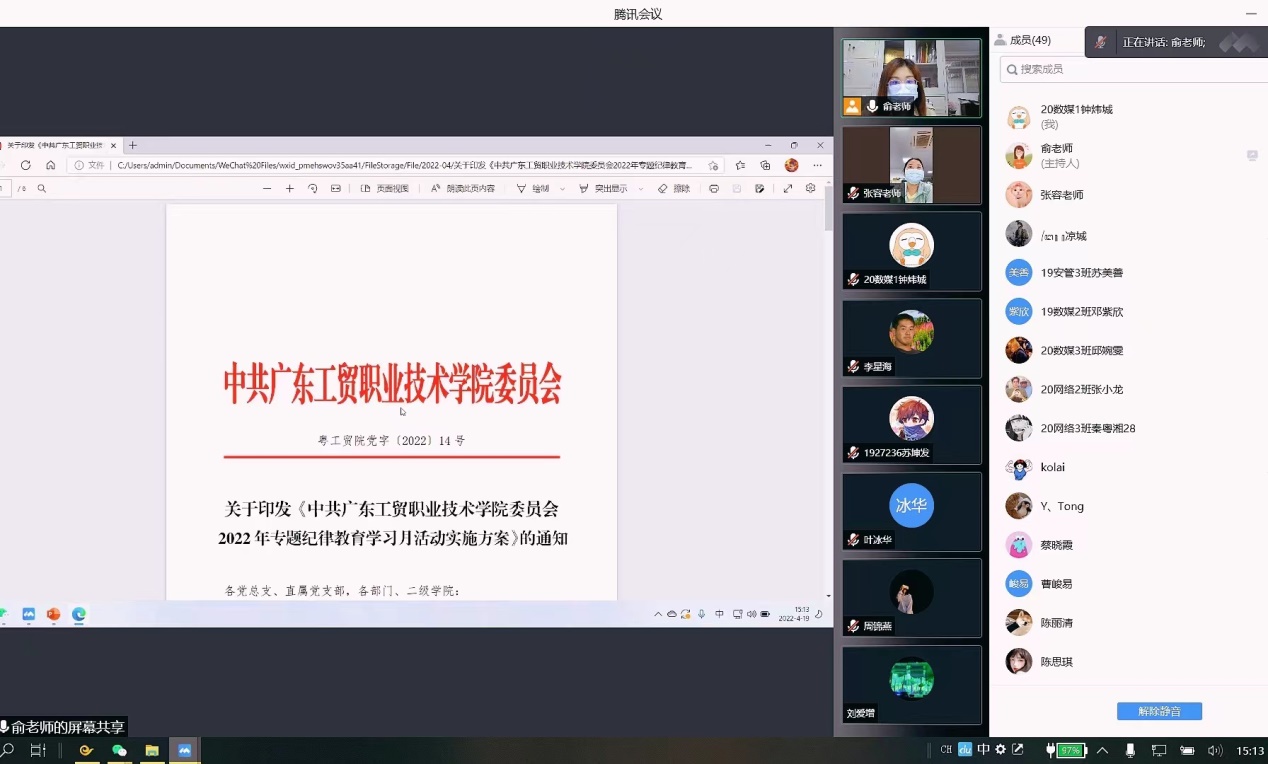Screen dimensions: 1268x764
Task: Click the 解除静音 unmute button
Action: pyautogui.click(x=1159, y=711)
